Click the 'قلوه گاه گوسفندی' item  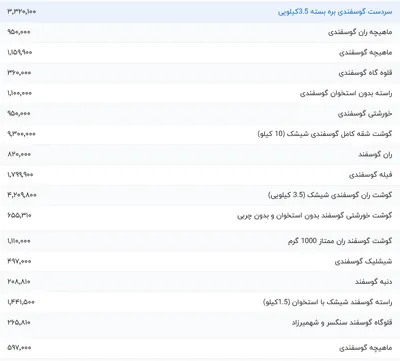pos(365,73)
